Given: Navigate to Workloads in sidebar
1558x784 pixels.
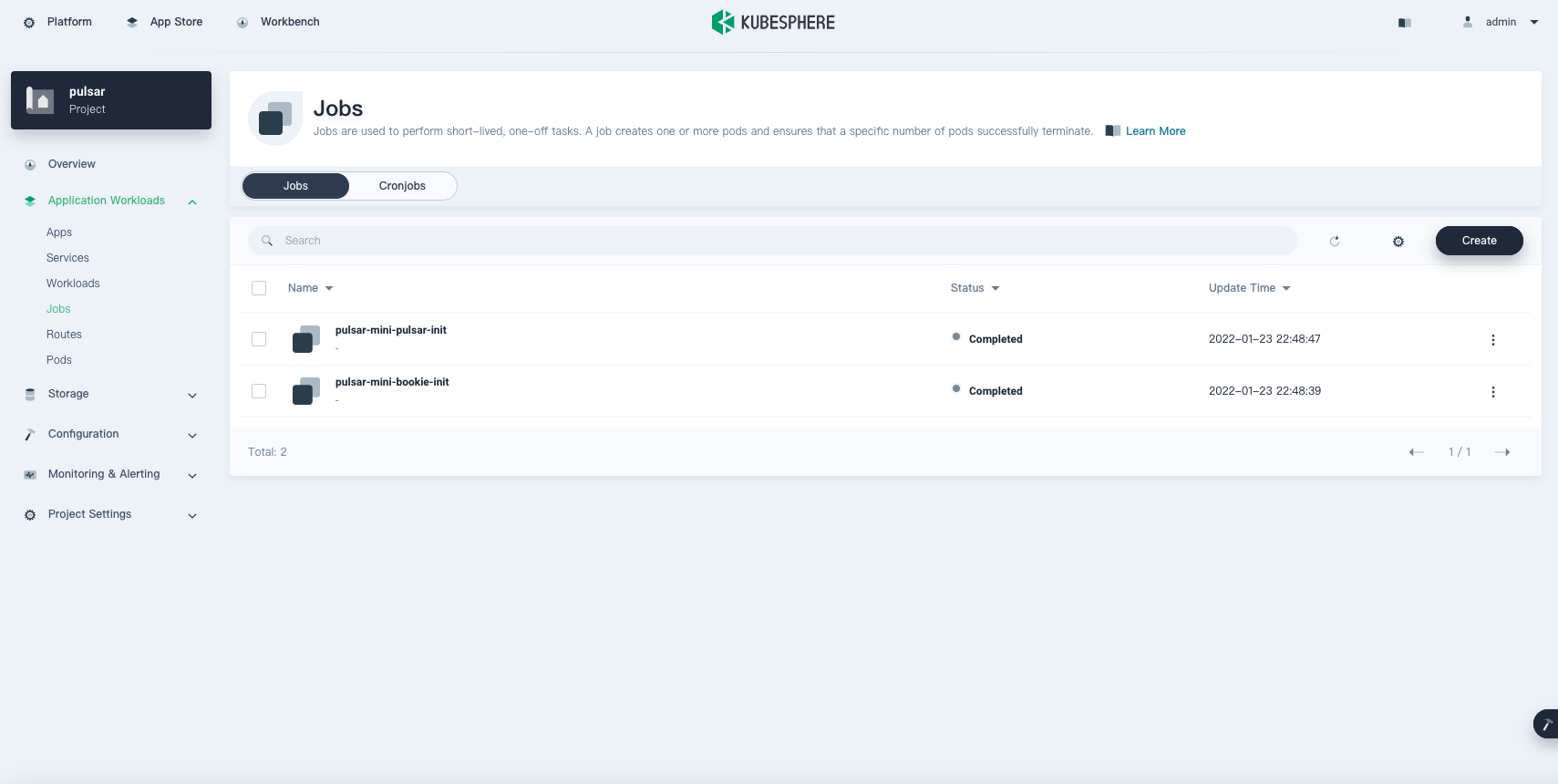Looking at the screenshot, I should pyautogui.click(x=73, y=284).
